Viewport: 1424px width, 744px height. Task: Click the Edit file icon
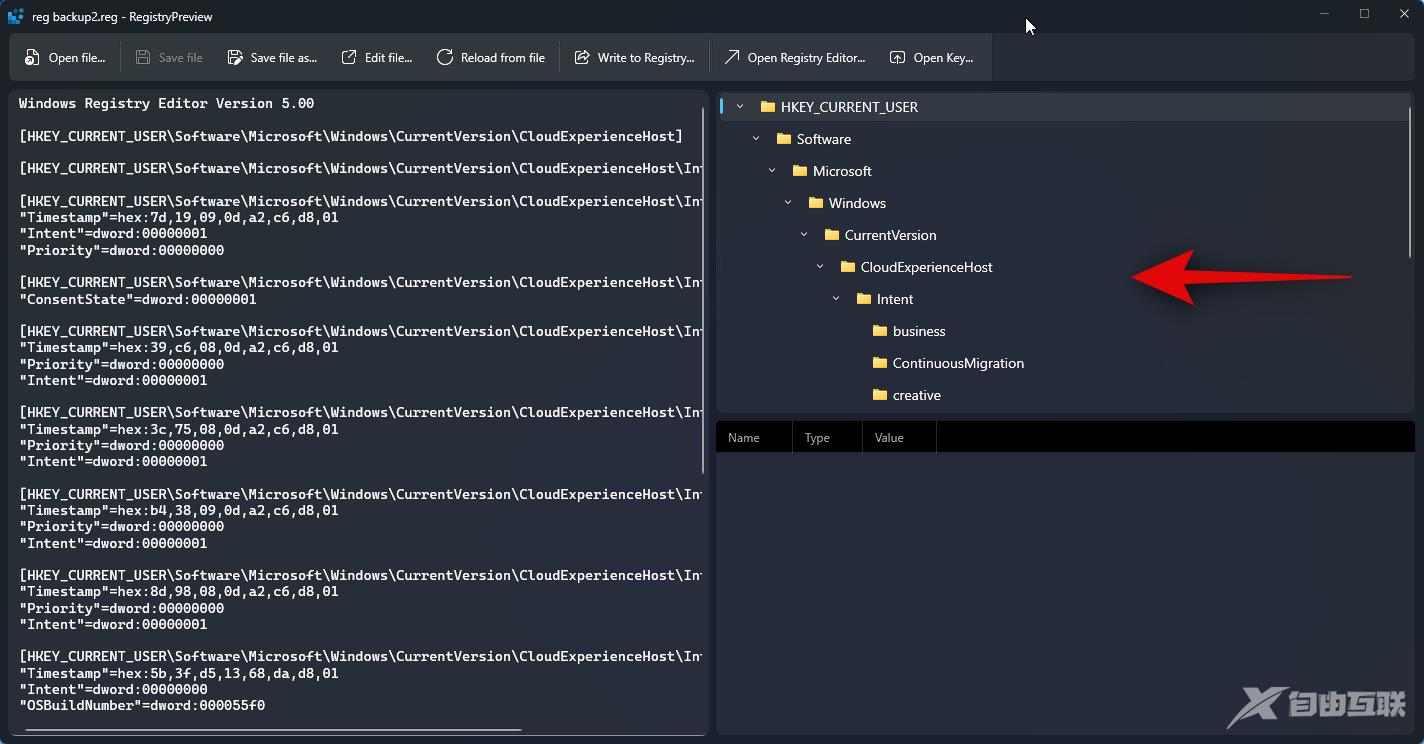pos(349,58)
